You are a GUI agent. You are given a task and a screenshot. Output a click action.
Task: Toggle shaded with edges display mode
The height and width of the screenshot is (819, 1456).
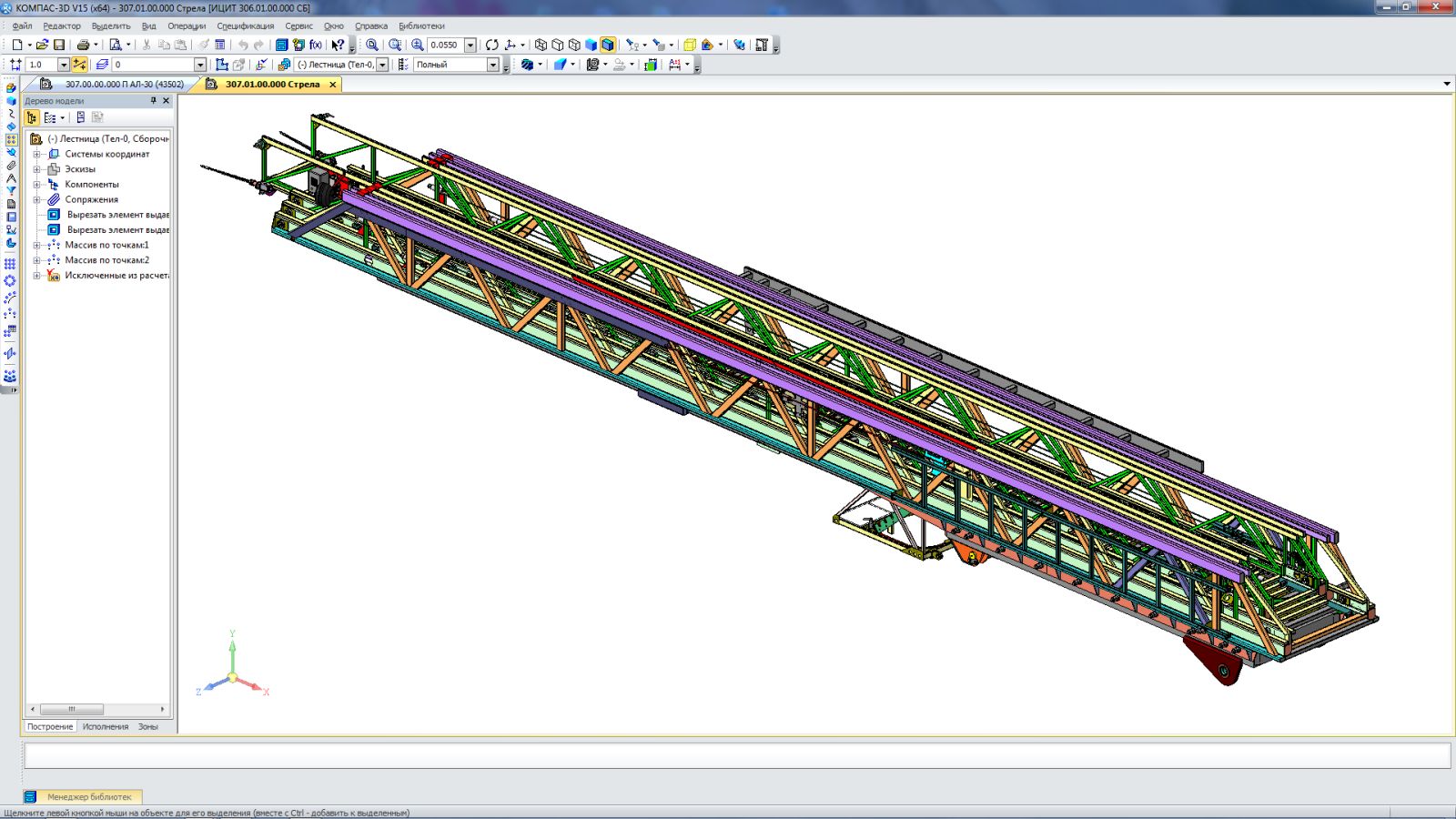point(608,45)
